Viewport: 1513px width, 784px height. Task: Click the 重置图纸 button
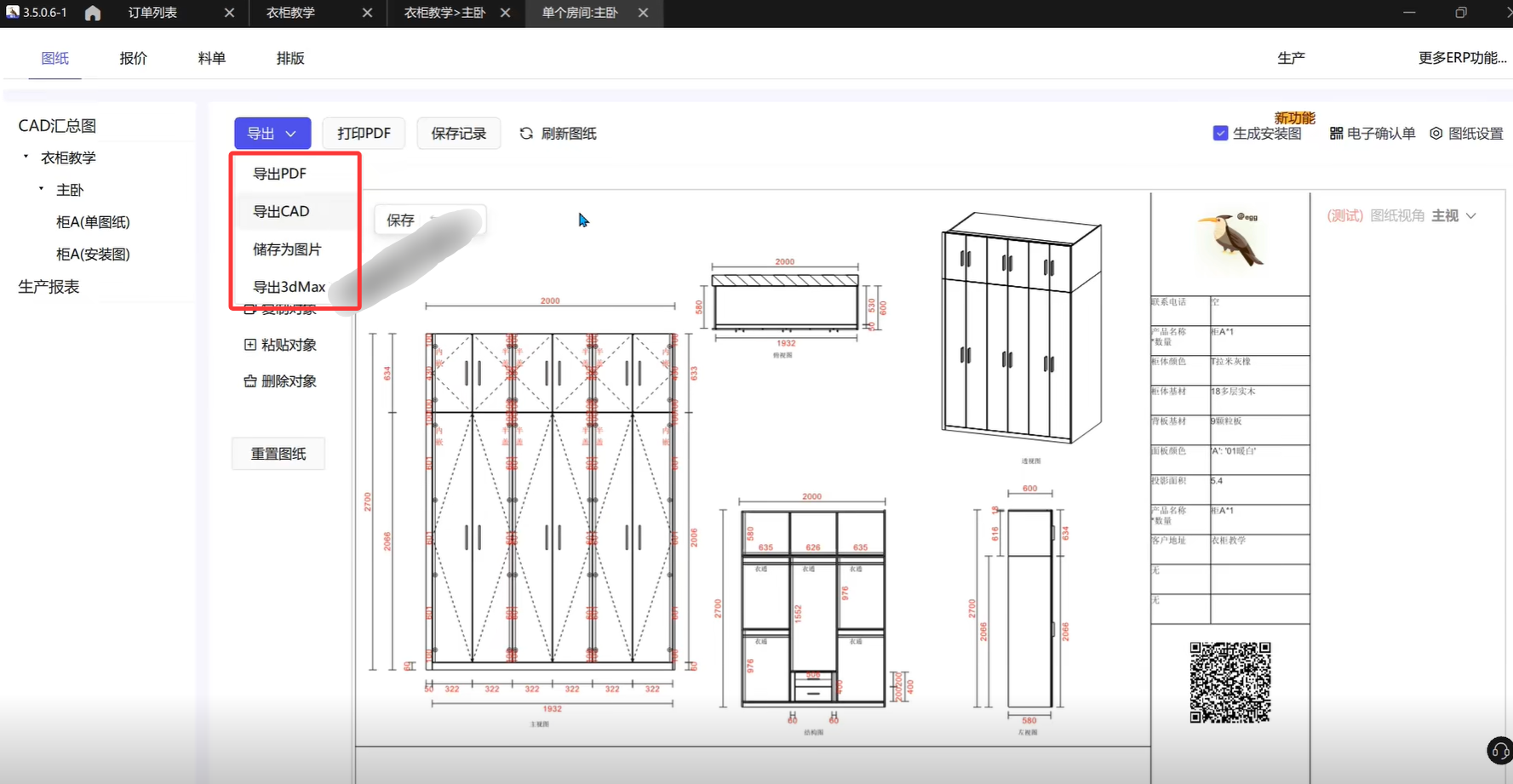278,454
